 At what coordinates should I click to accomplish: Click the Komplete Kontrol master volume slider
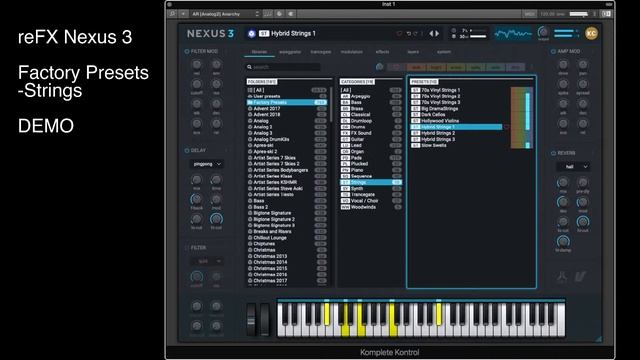(578, 14)
